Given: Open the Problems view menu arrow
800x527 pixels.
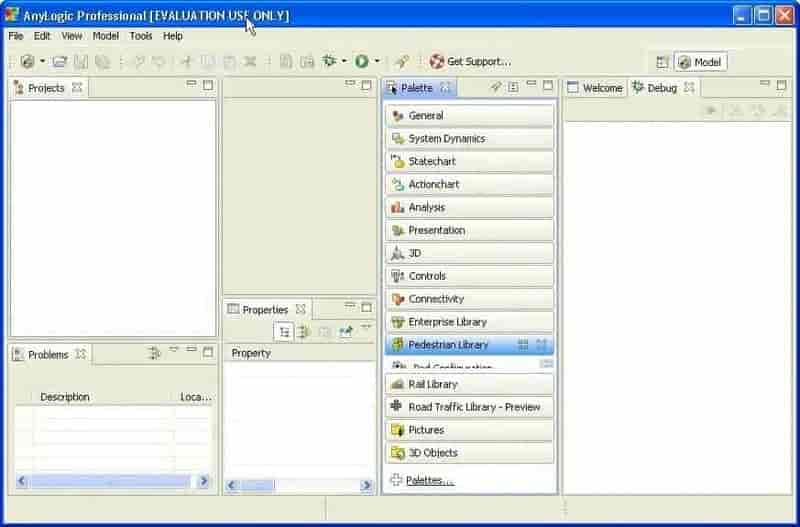Looking at the screenshot, I should (174, 349).
